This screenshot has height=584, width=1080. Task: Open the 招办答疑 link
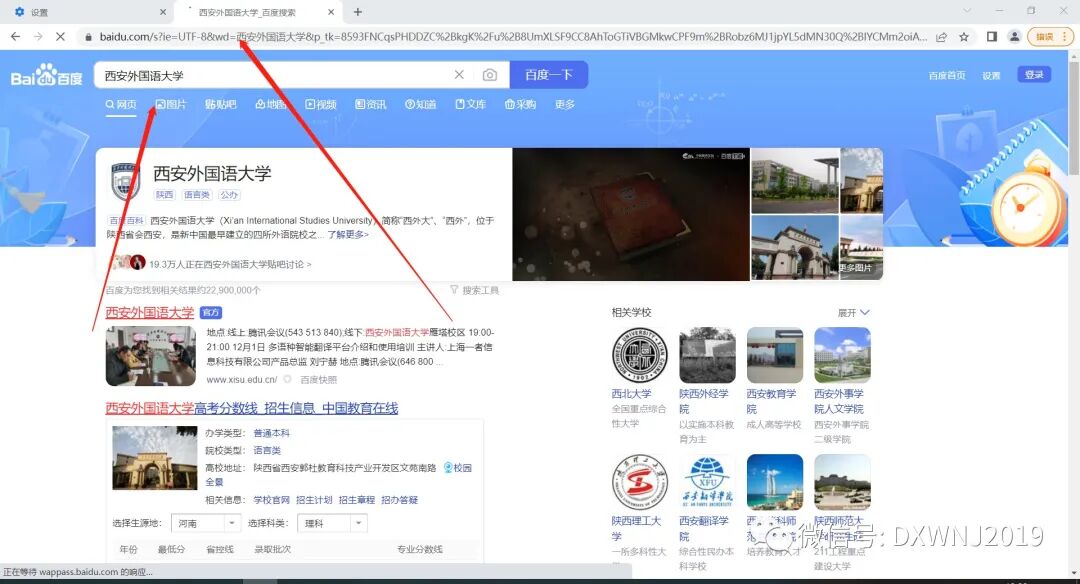[399, 499]
